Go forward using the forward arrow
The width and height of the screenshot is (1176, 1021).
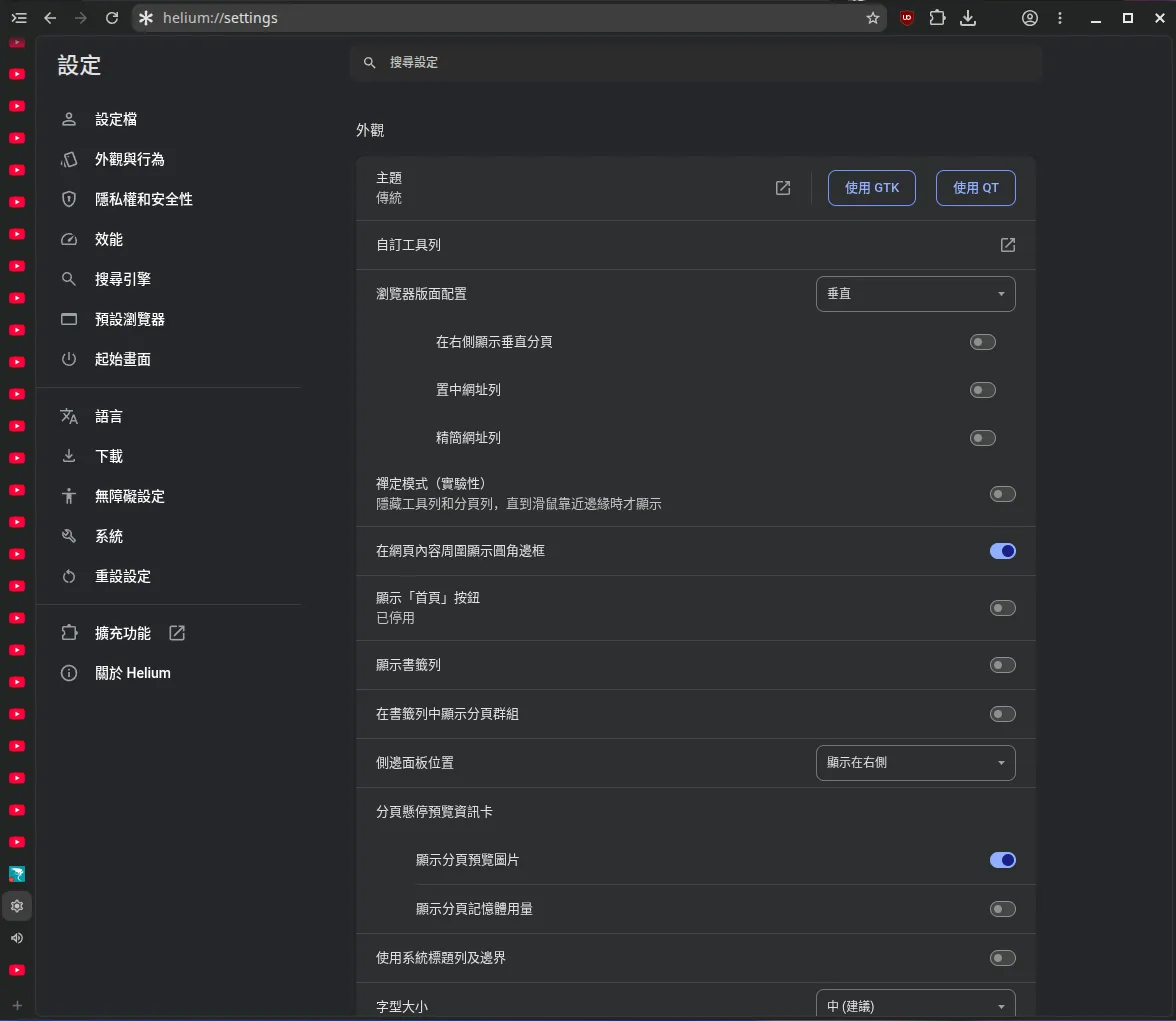pos(80,18)
